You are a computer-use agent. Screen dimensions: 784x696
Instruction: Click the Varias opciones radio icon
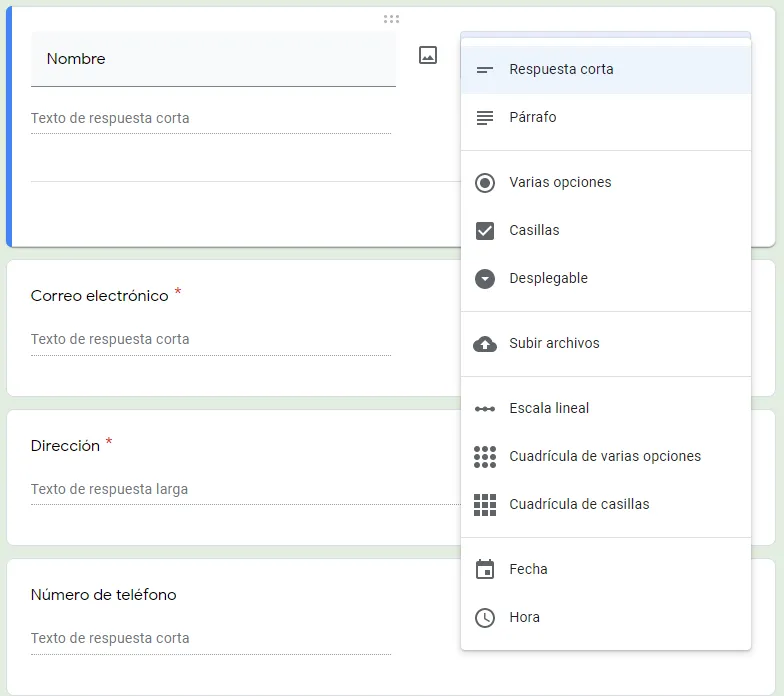click(484, 183)
